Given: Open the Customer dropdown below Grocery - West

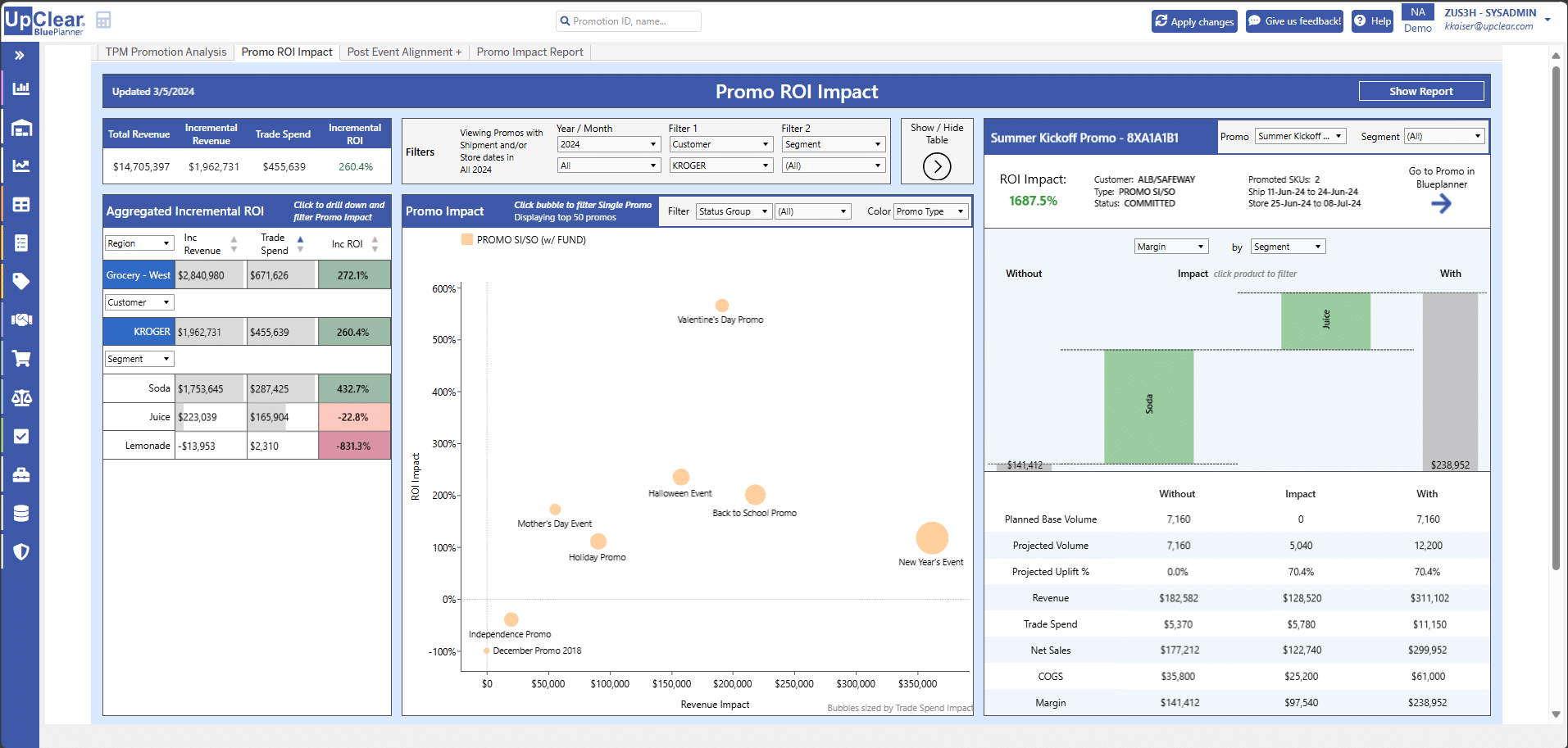Looking at the screenshot, I should click(x=139, y=302).
